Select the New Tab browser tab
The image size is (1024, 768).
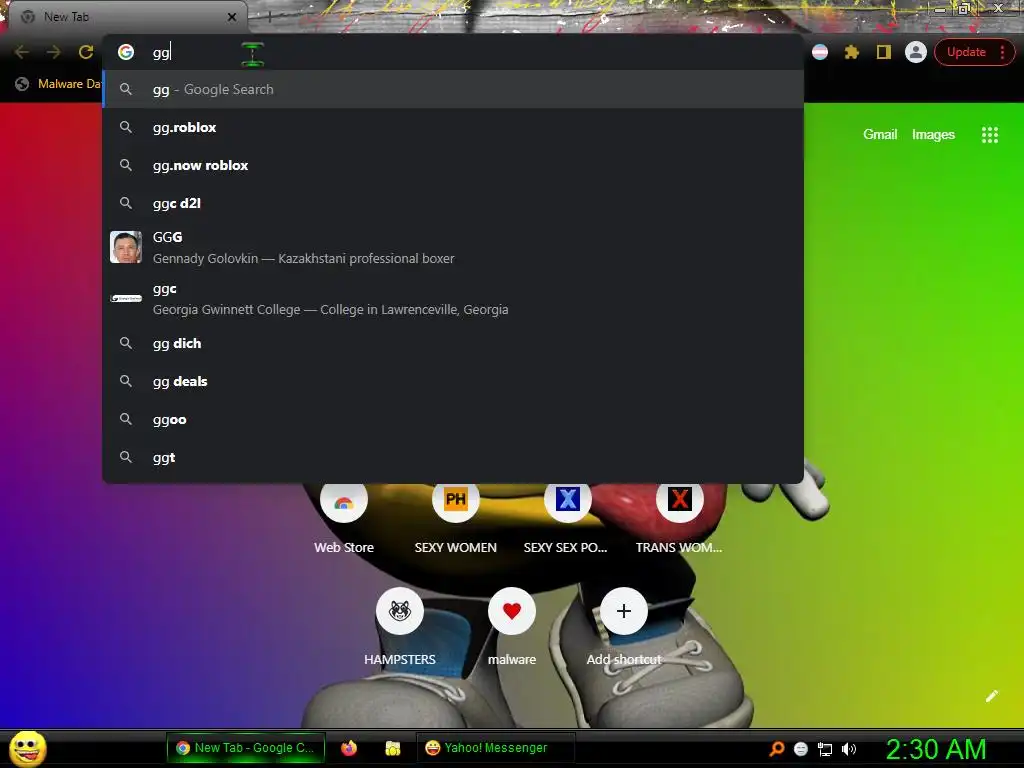[127, 17]
